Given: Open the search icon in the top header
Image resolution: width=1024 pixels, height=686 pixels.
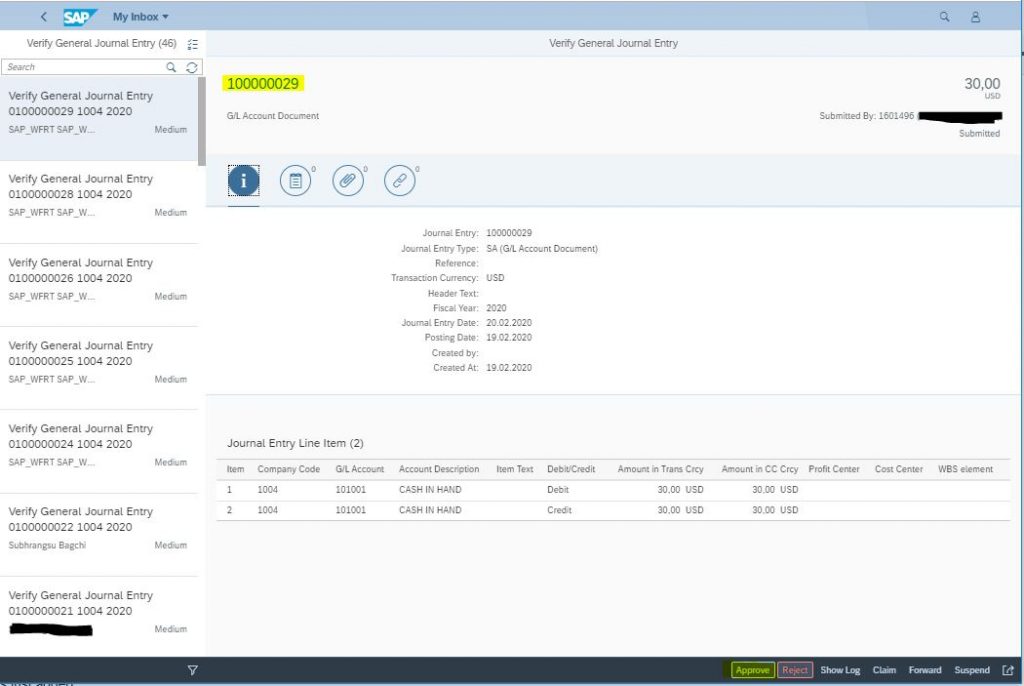Looking at the screenshot, I should coord(944,17).
